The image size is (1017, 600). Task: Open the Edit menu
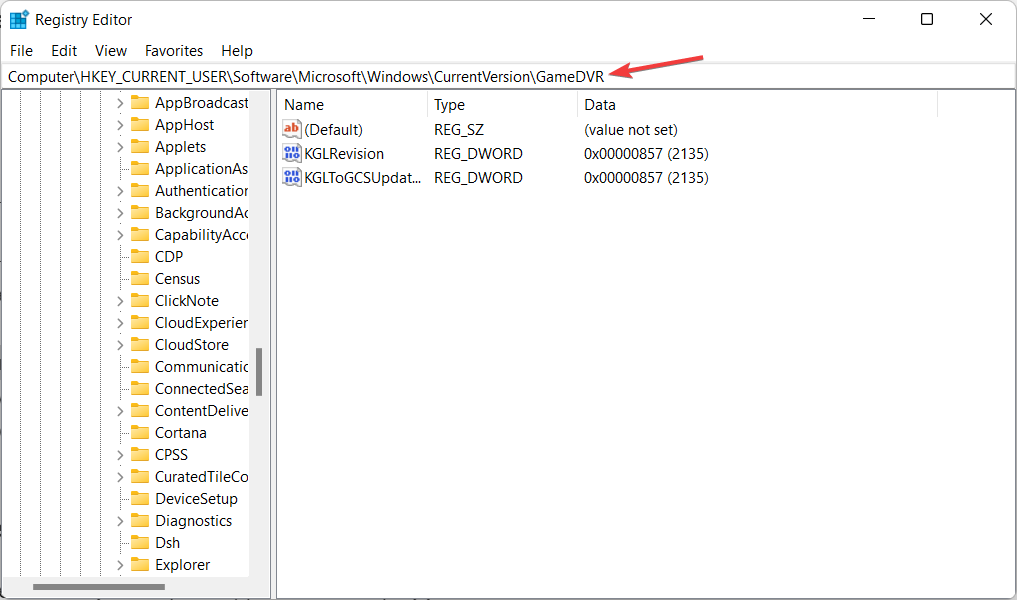(64, 51)
